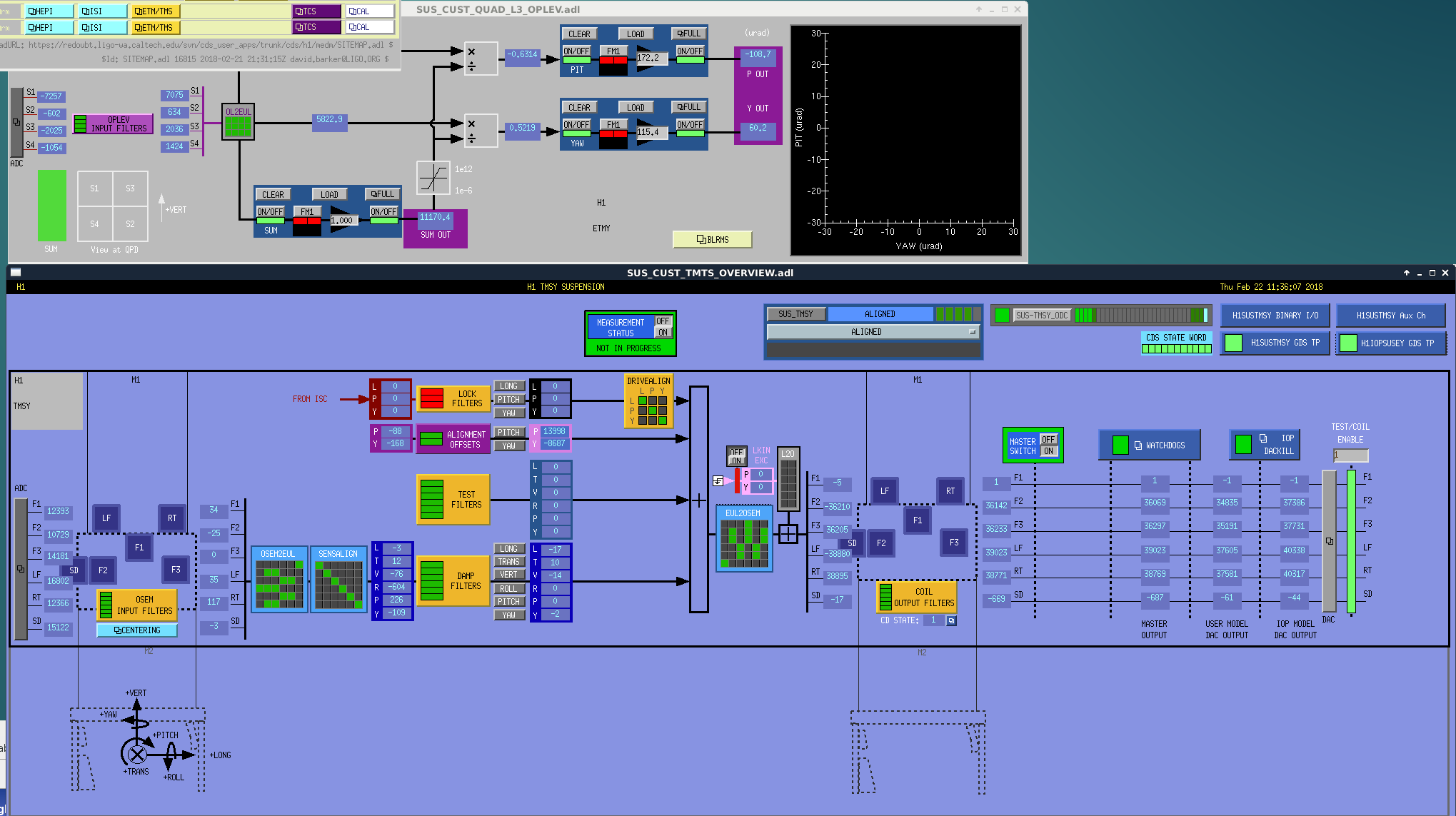Select left M1 sensor RT button
The width and height of the screenshot is (1456, 816).
(172, 518)
